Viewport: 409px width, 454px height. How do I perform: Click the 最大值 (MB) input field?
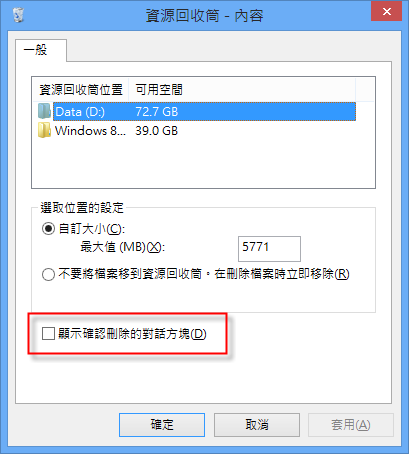pyautogui.click(x=269, y=249)
